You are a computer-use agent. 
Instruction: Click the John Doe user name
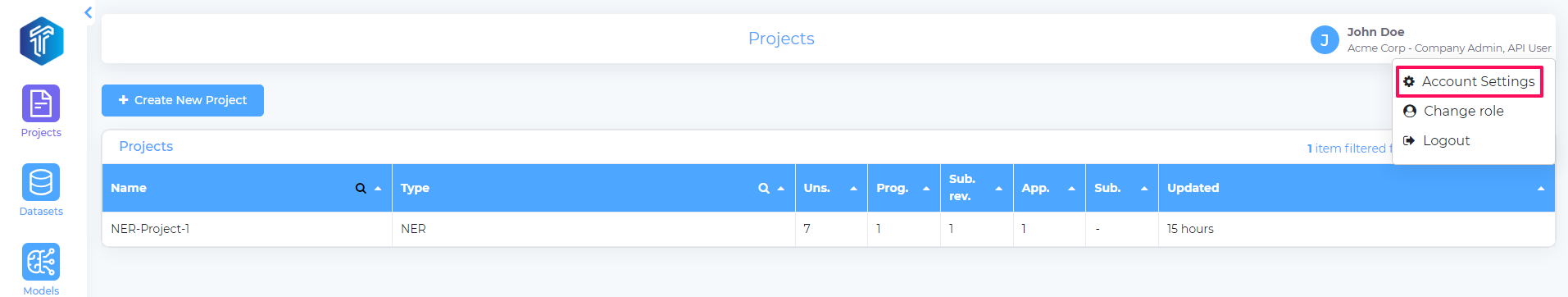tap(1375, 32)
